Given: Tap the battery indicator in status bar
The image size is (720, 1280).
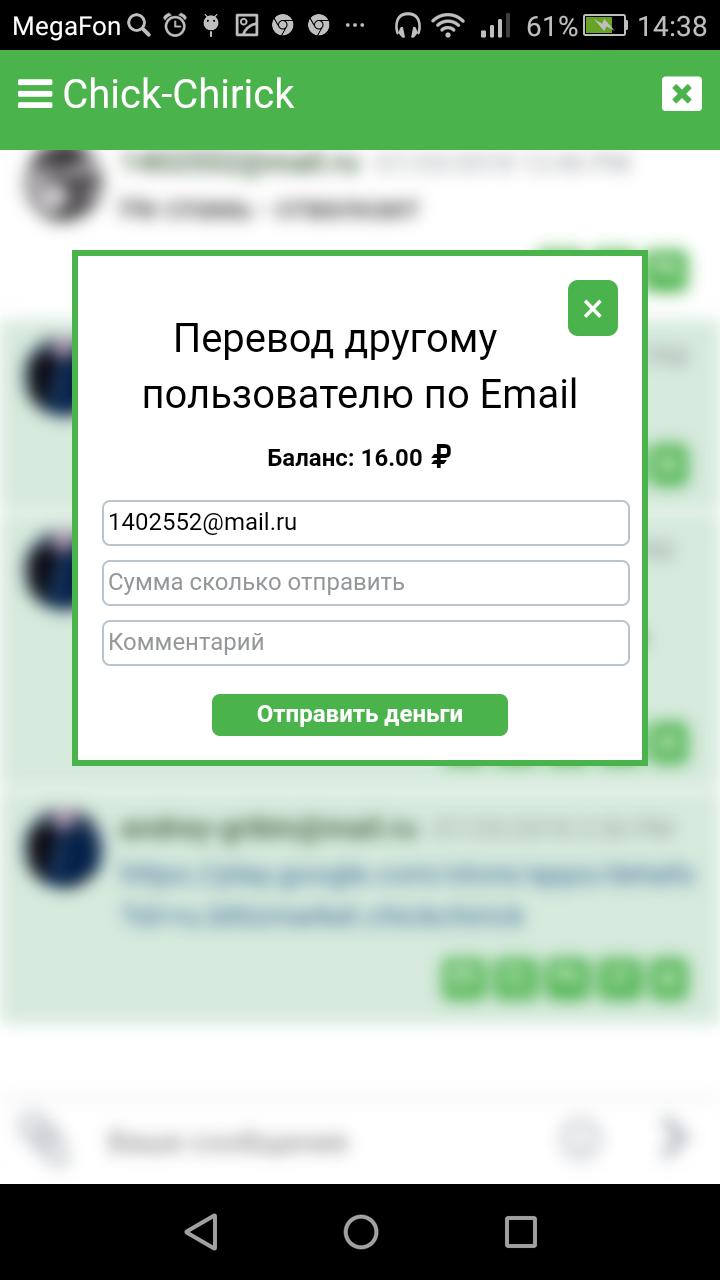Looking at the screenshot, I should [x=606, y=26].
